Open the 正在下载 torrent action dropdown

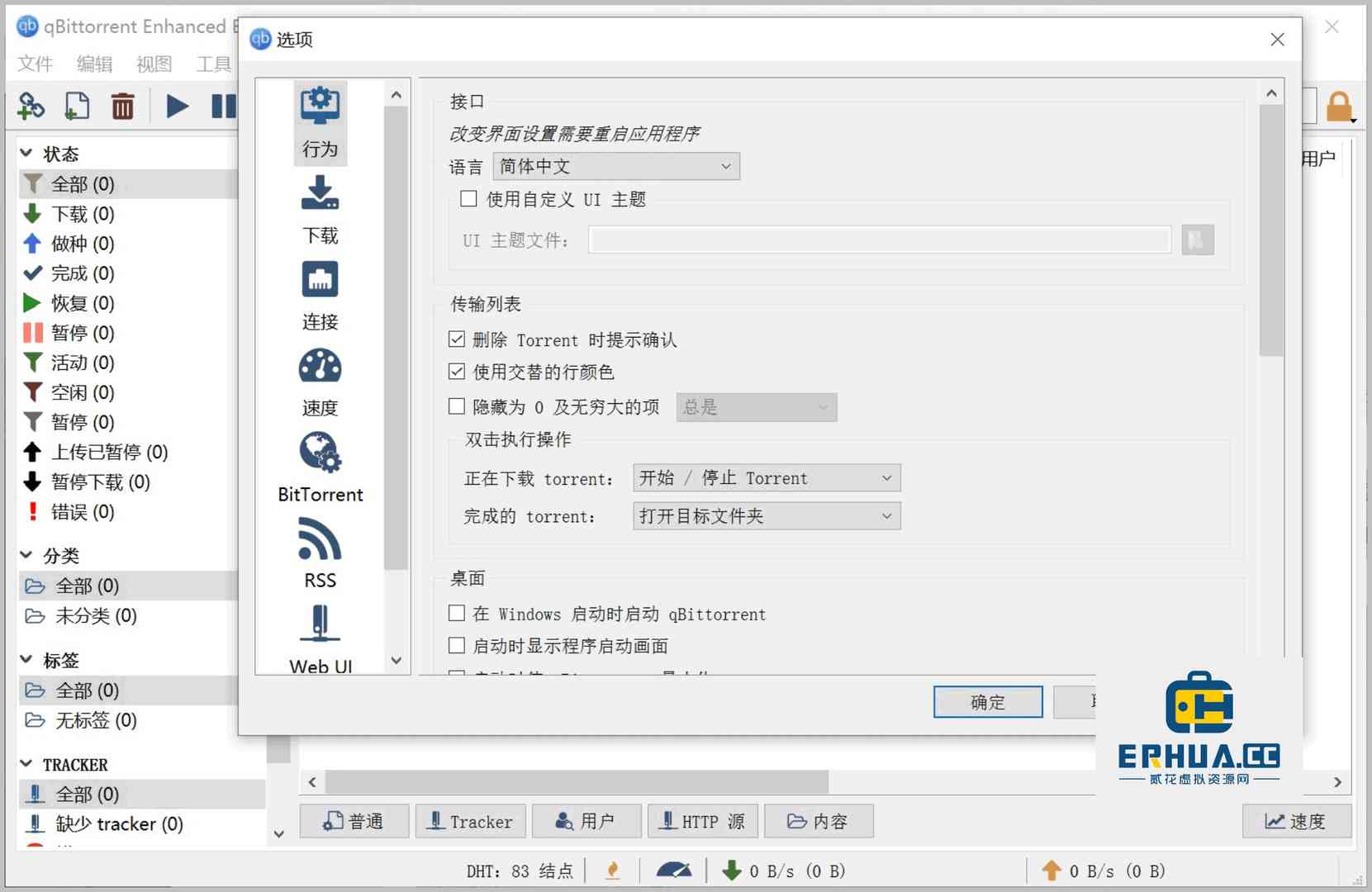(x=767, y=478)
